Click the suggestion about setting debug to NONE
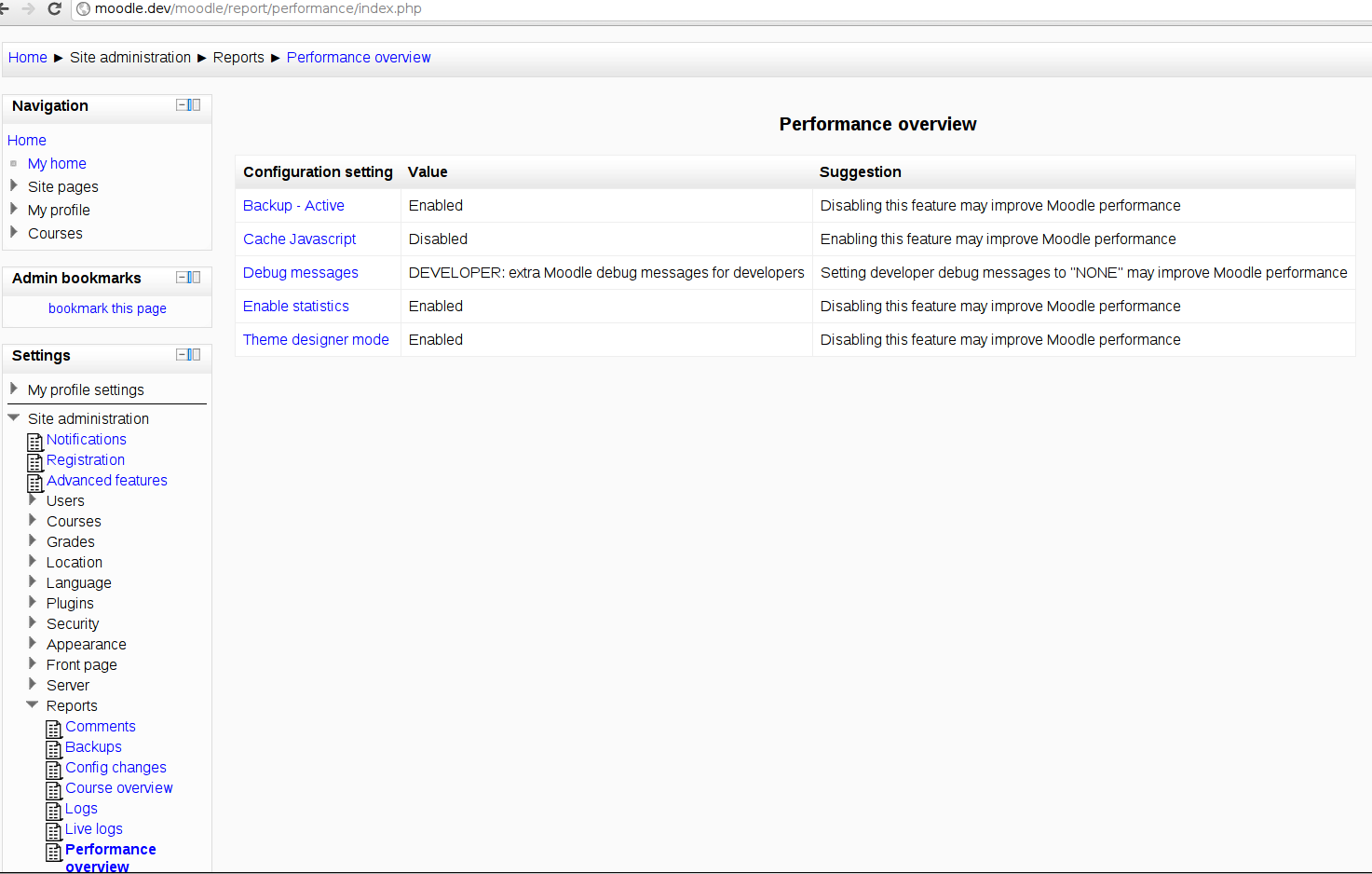This screenshot has width=1372, height=874. 1084,272
